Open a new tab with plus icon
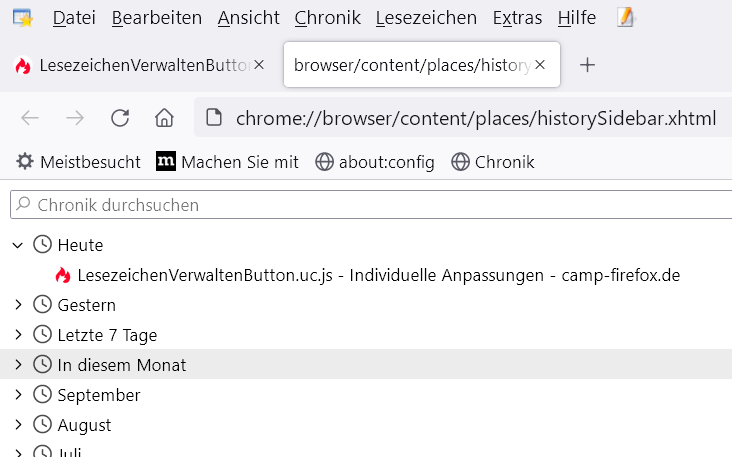The image size is (732, 457). (x=588, y=65)
